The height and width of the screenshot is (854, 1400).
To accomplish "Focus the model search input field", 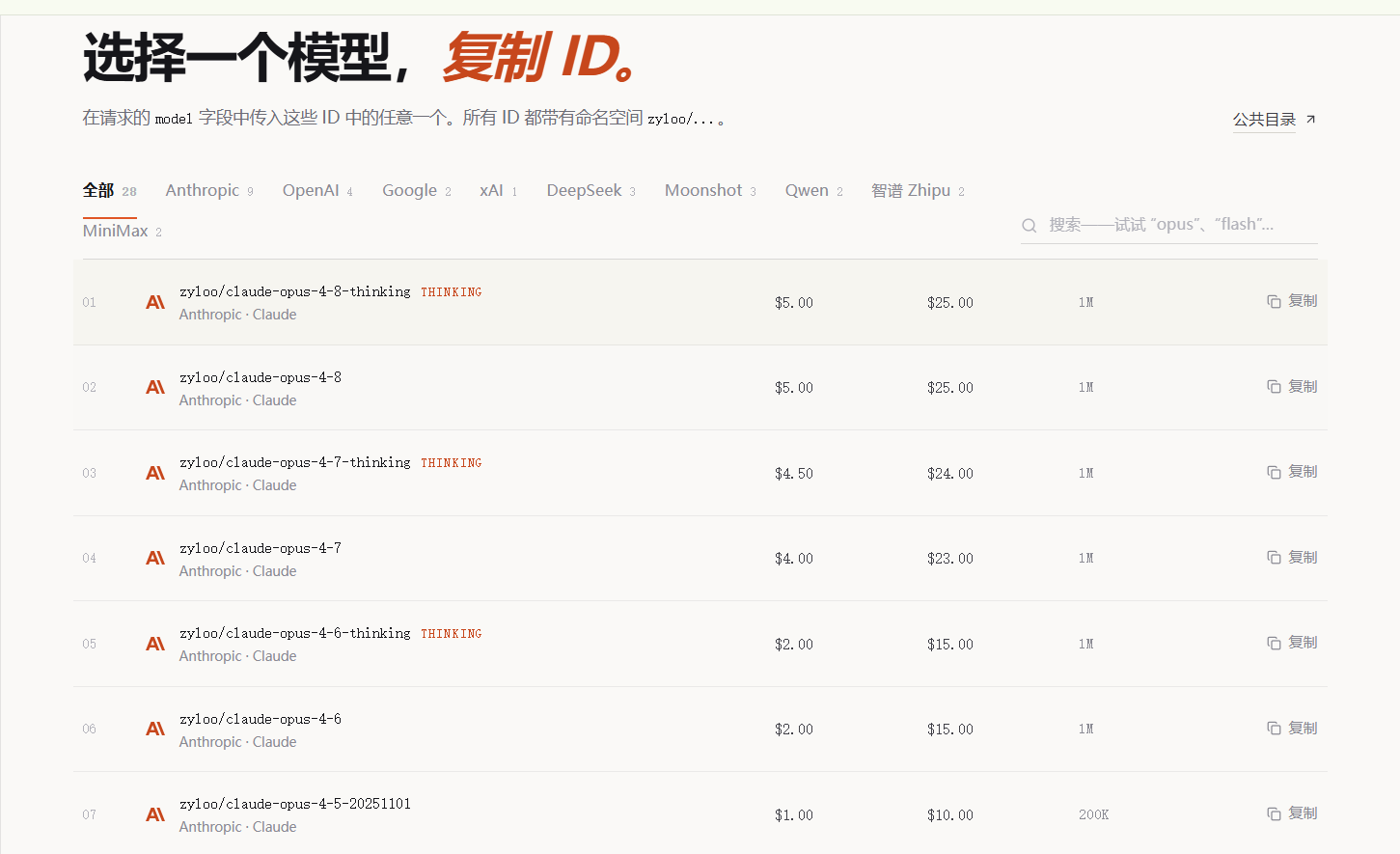I will (x=1169, y=225).
